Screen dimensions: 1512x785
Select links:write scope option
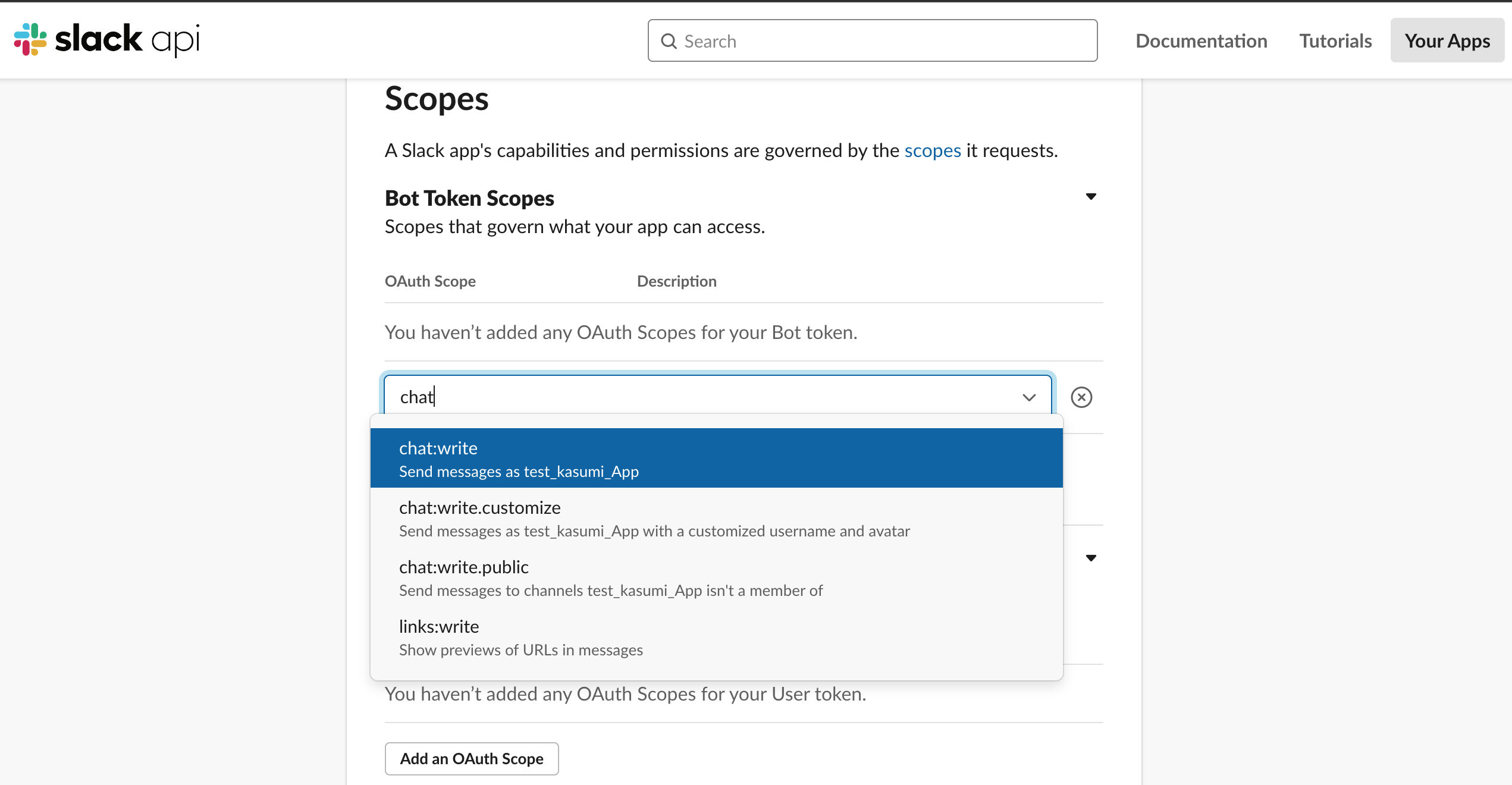click(x=716, y=636)
